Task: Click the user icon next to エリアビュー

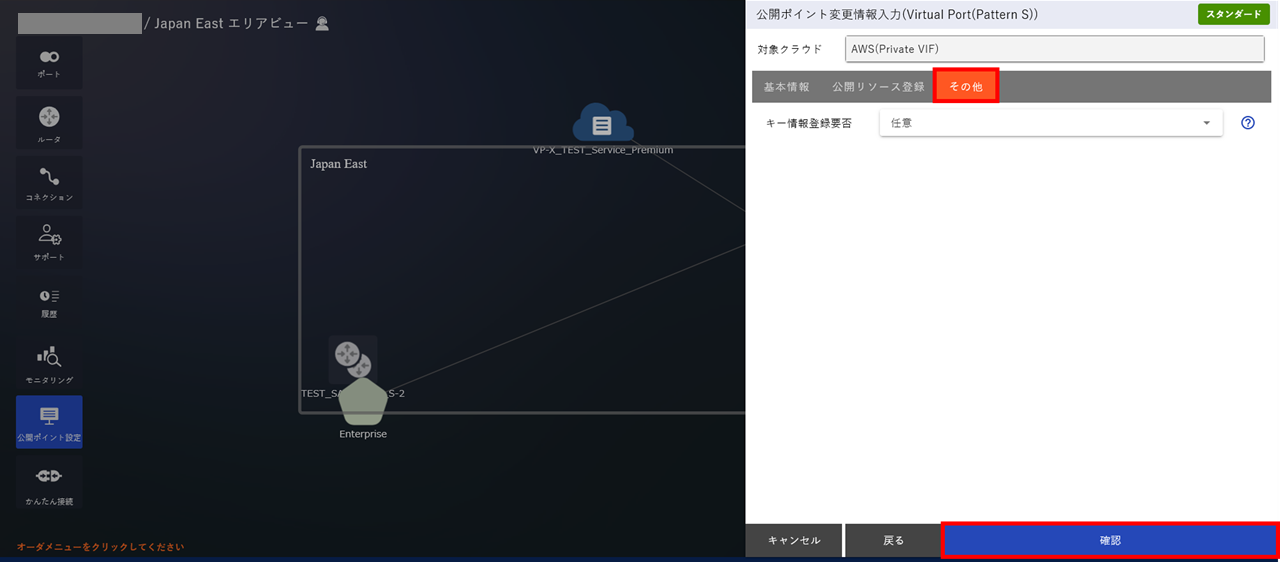Action: pos(322,23)
